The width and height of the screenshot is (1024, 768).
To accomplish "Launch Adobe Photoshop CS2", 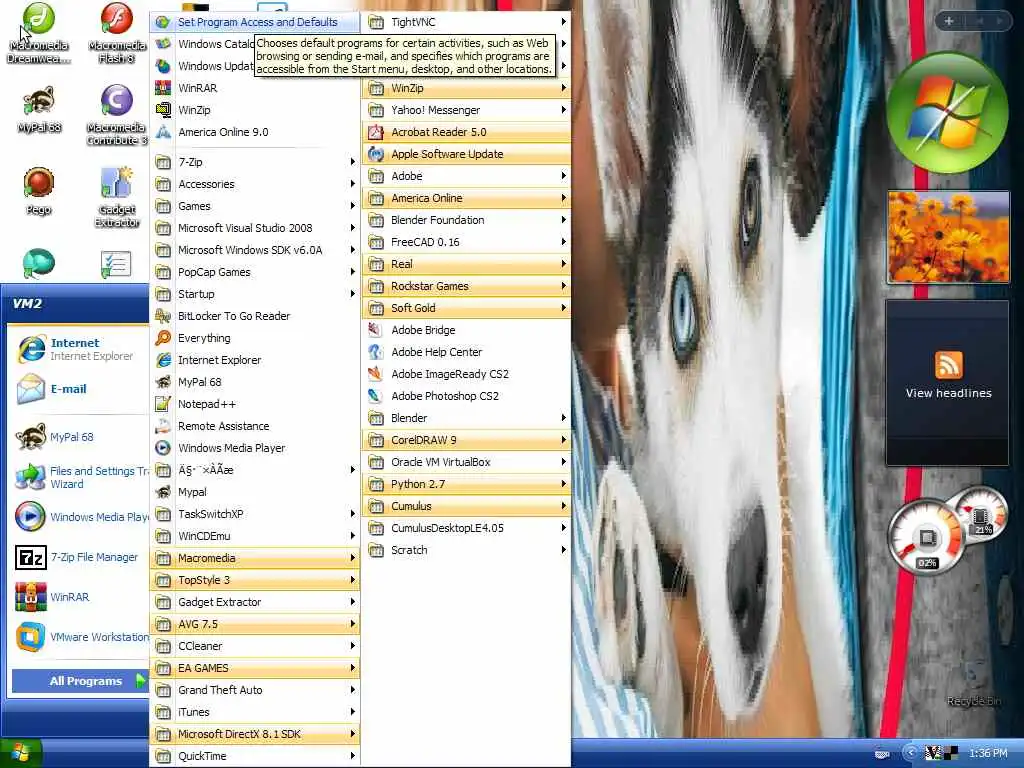I will pyautogui.click(x=466, y=396).
